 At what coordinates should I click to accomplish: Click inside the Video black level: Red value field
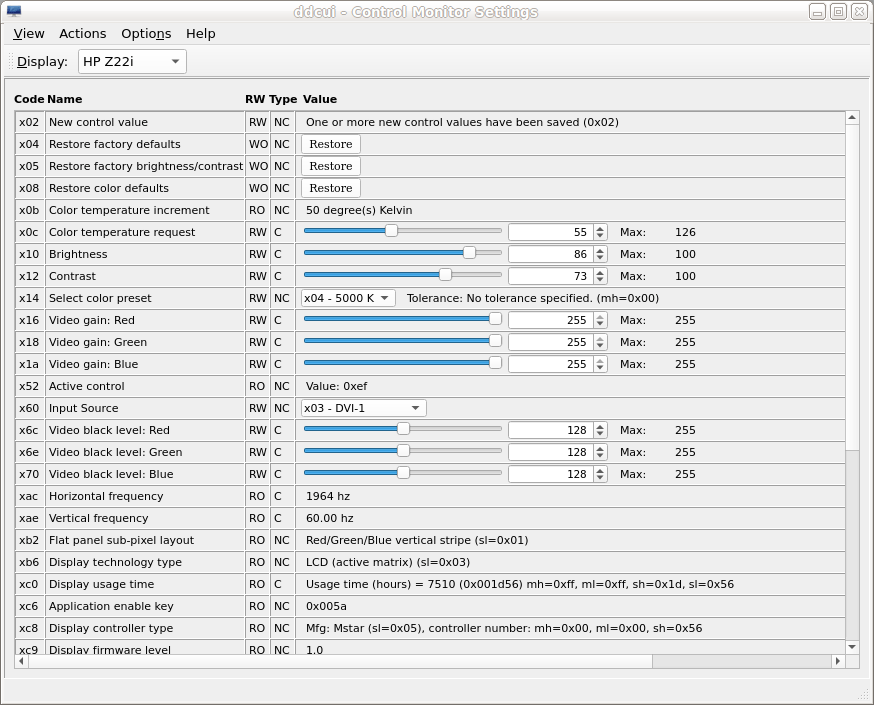pos(550,430)
